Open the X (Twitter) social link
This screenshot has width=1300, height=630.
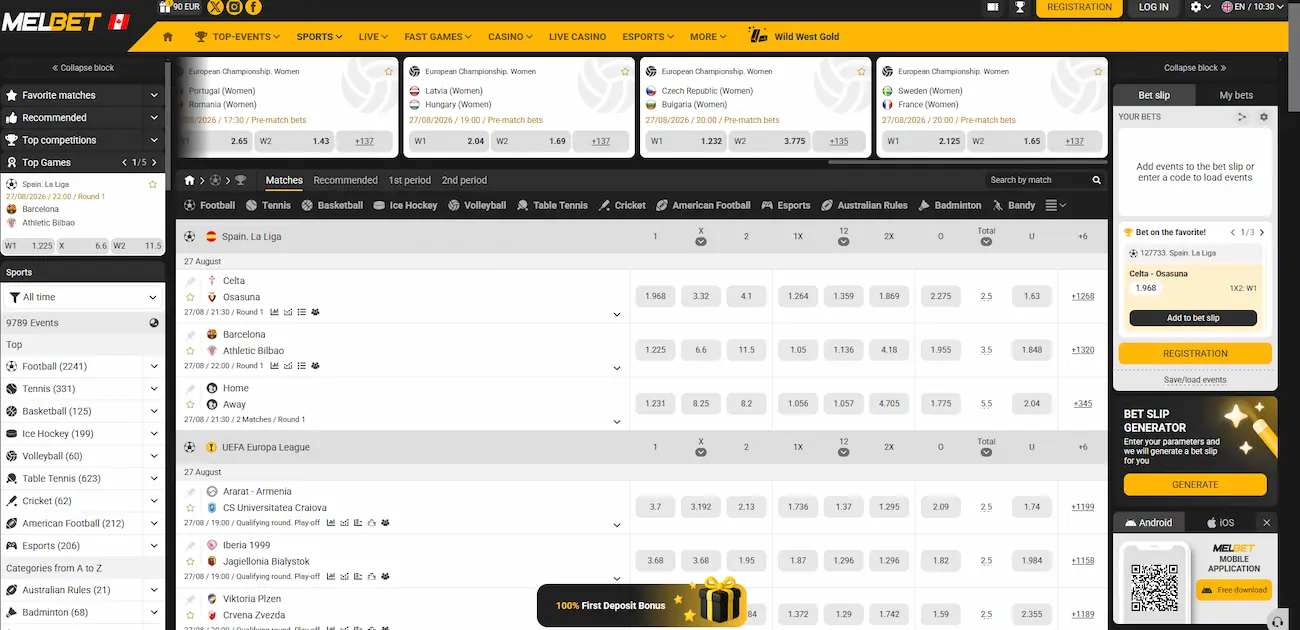pyautogui.click(x=215, y=7)
